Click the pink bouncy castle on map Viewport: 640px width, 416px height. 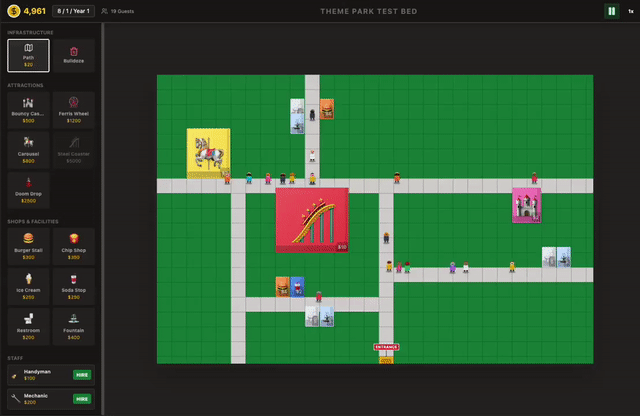click(x=526, y=204)
